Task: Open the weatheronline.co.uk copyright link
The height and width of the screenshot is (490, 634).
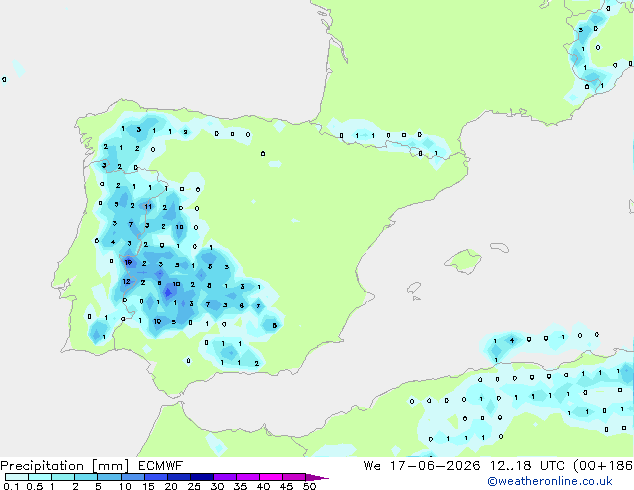Action: pyautogui.click(x=549, y=481)
